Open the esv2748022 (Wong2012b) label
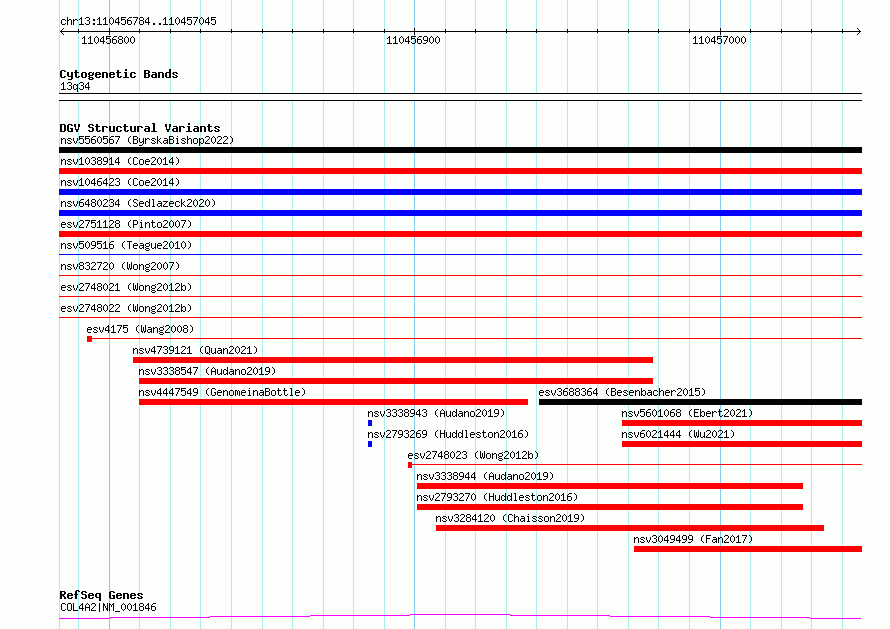The height and width of the screenshot is (629, 890). [126, 308]
